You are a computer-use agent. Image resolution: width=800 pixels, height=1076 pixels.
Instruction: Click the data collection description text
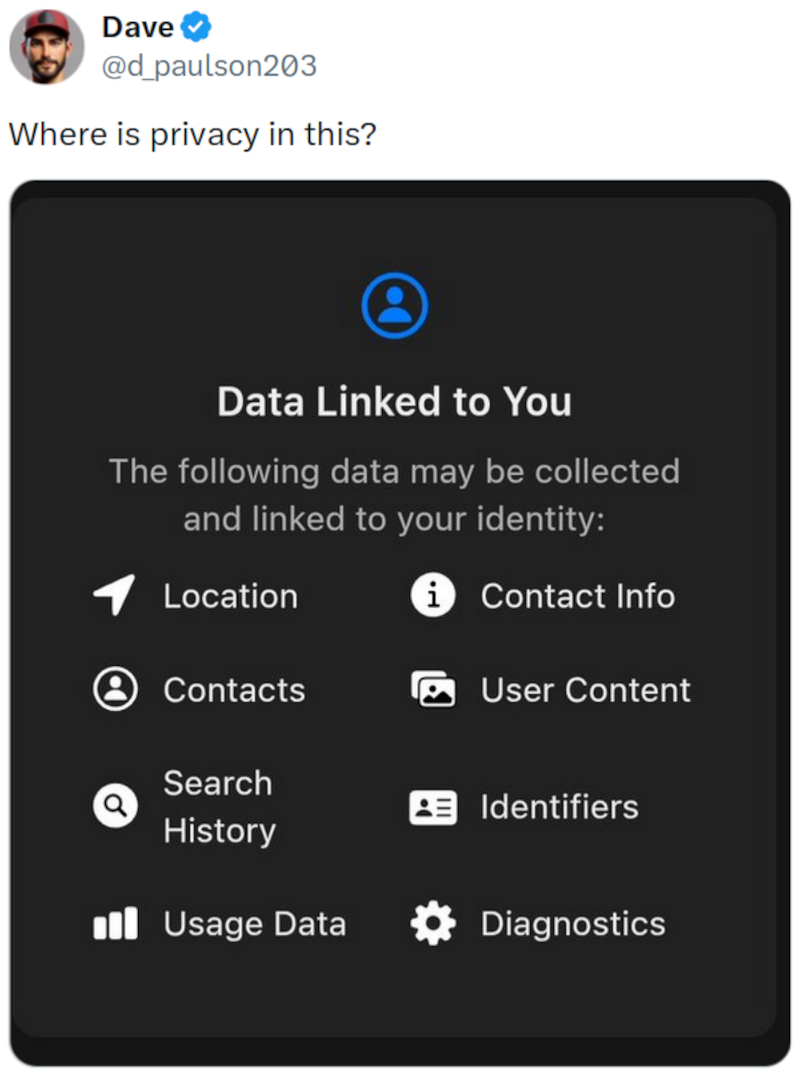click(x=394, y=495)
